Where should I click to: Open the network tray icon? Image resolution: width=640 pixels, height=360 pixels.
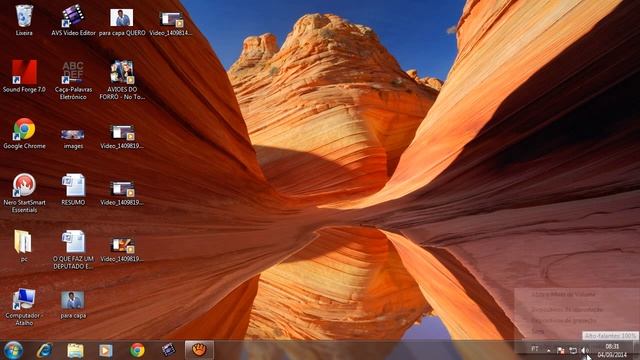(573, 351)
